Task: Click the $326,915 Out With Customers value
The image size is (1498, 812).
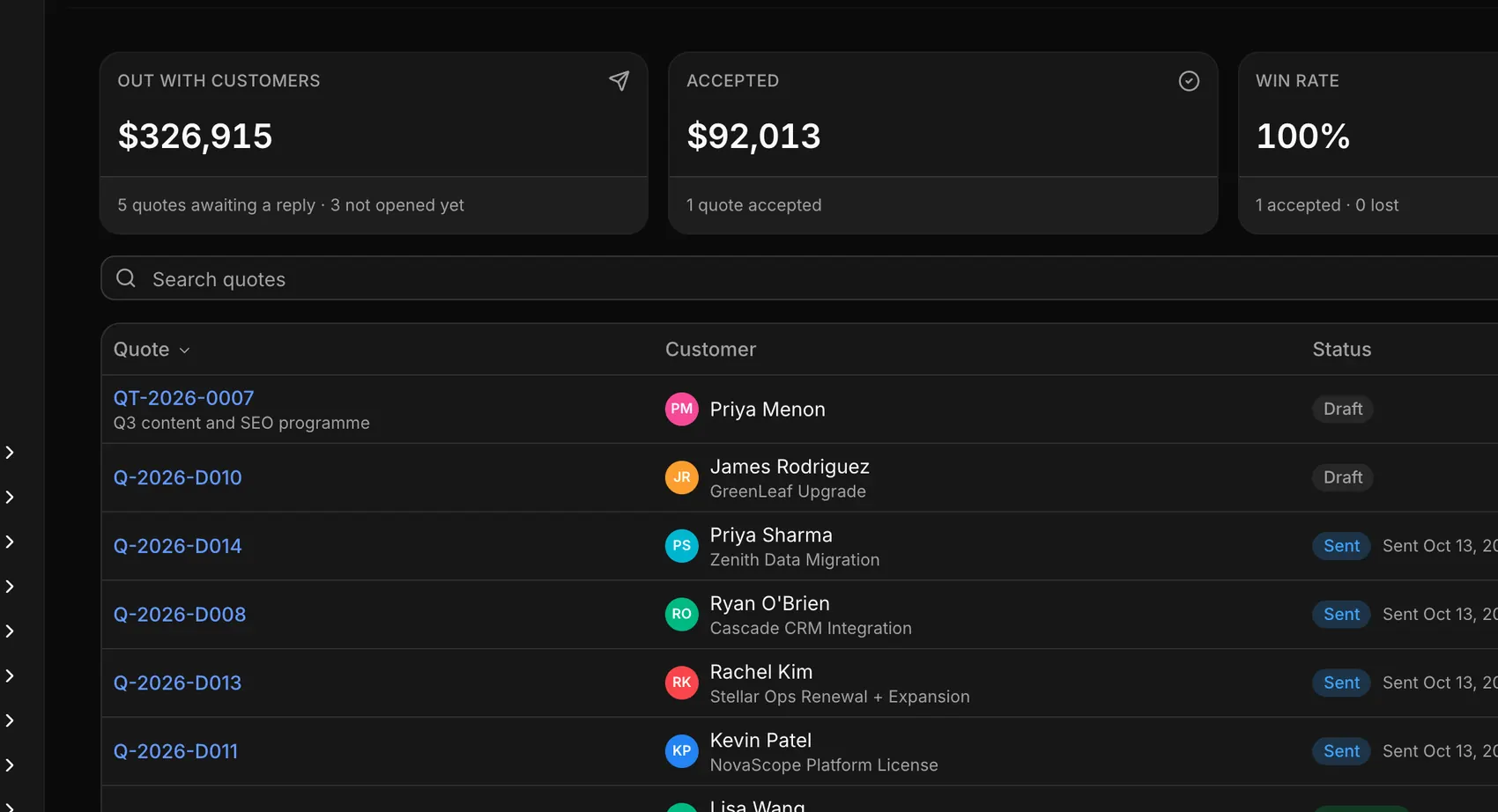Action: 195,137
